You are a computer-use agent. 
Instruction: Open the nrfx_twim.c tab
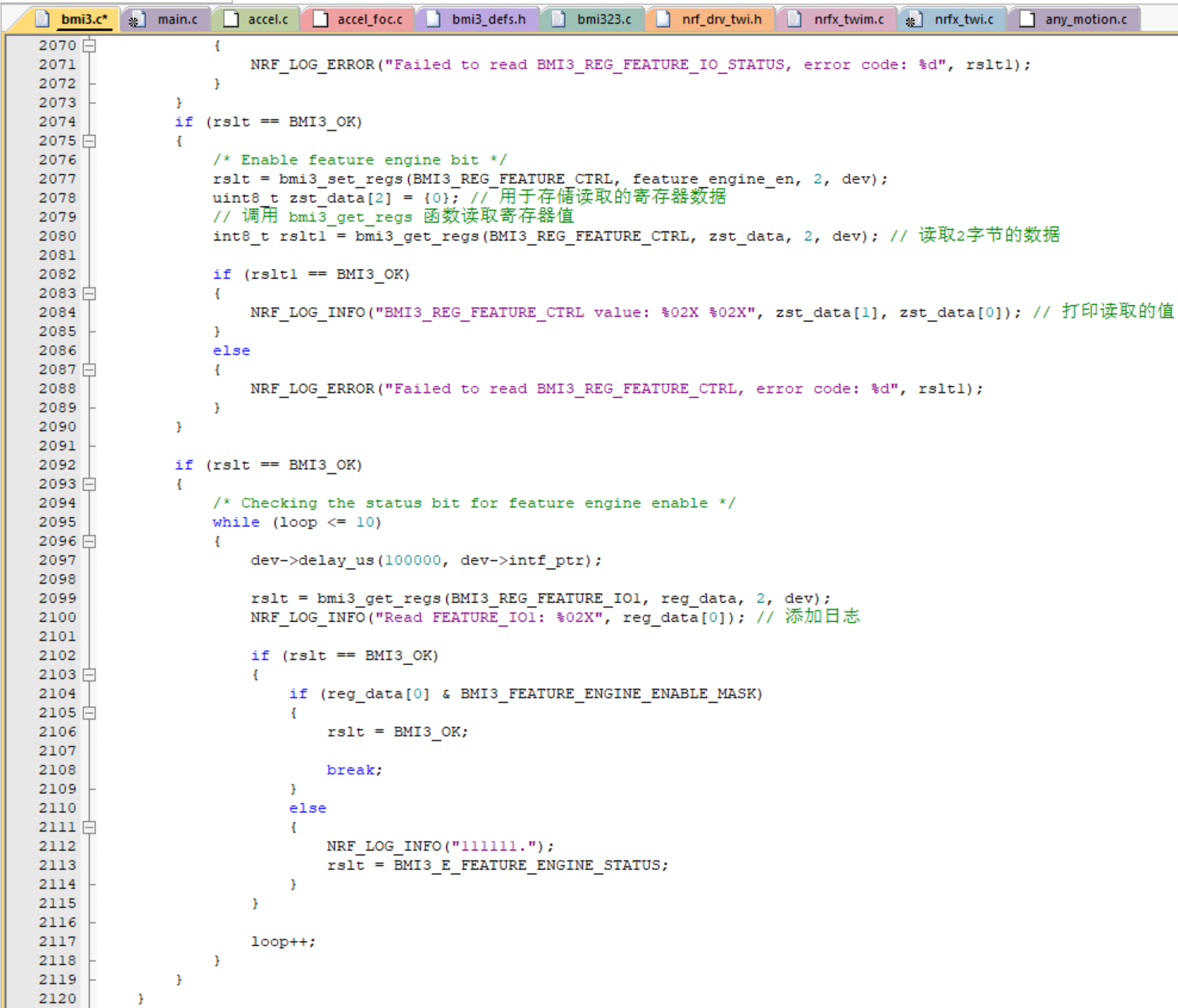(x=848, y=19)
